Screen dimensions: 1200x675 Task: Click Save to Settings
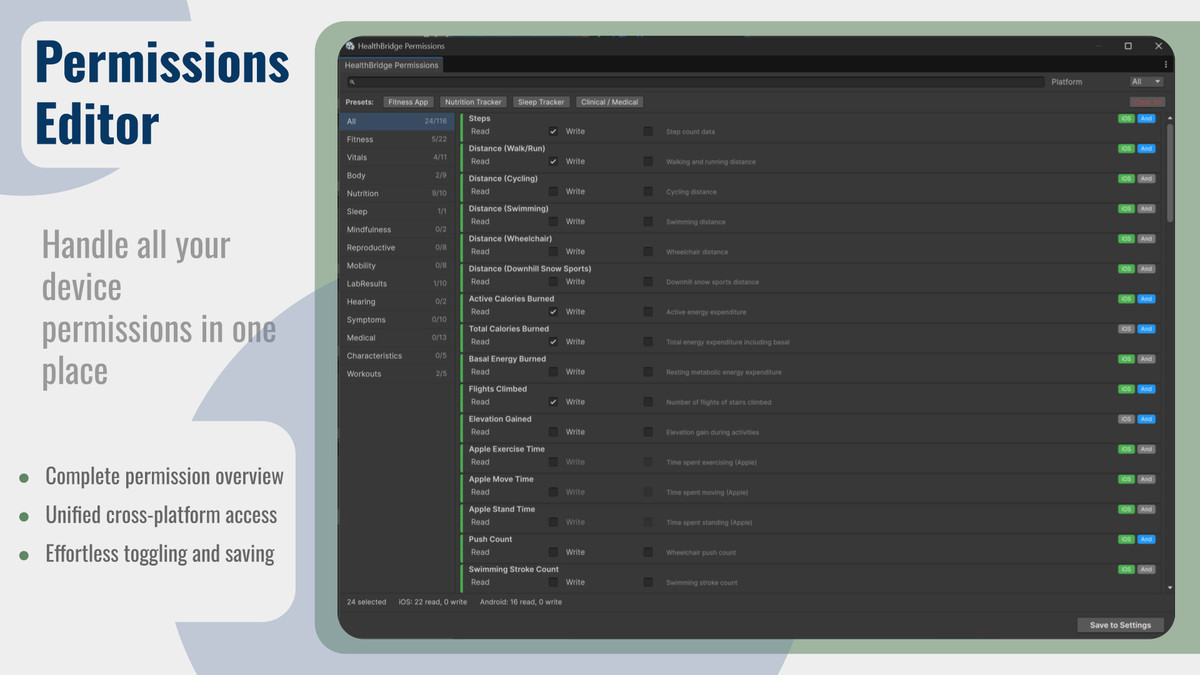pyautogui.click(x=1120, y=625)
